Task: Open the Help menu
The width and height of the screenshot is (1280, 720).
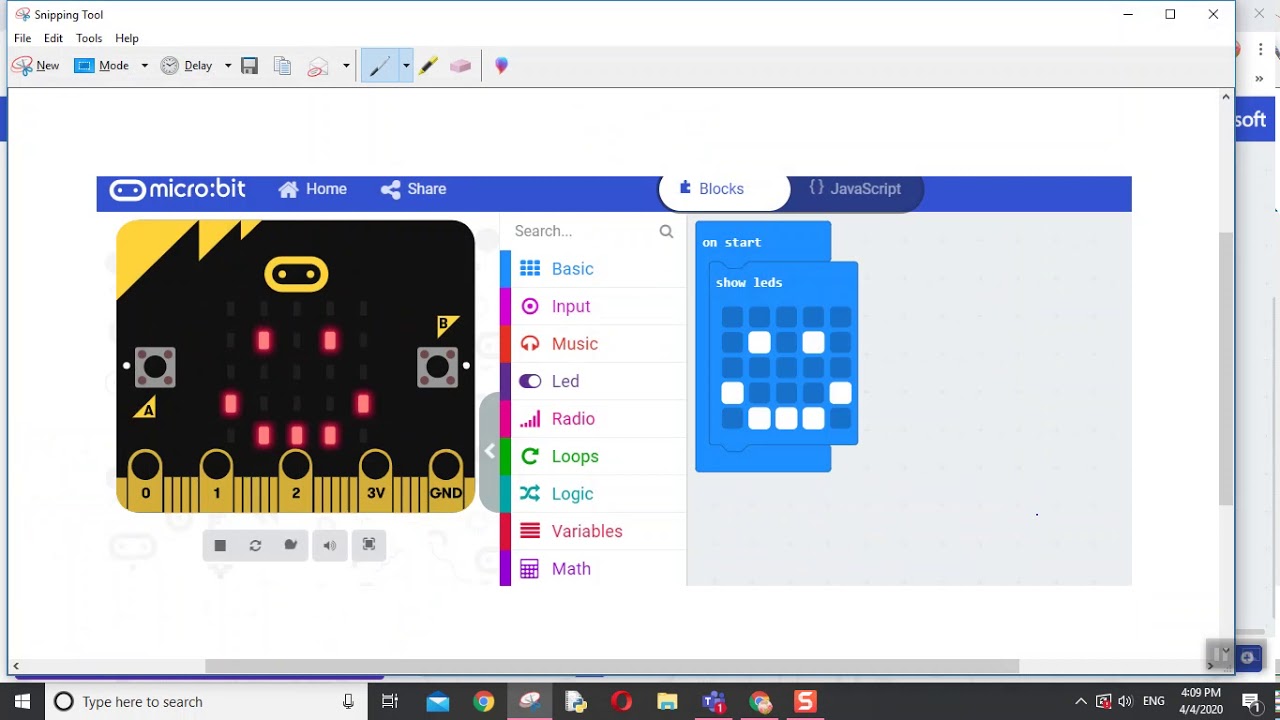Action: 127,38
